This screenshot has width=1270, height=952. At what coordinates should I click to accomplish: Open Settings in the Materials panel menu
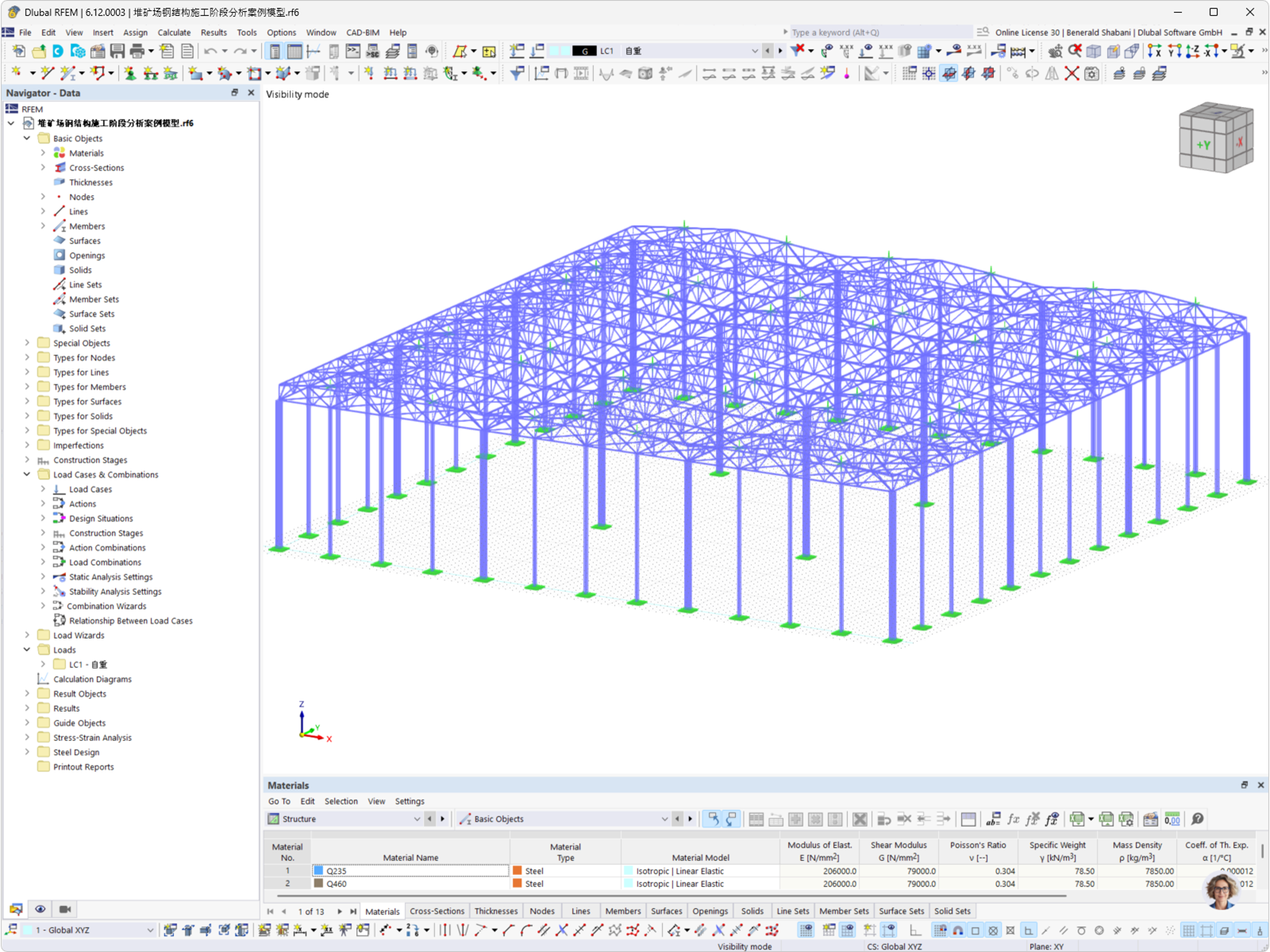pos(410,801)
